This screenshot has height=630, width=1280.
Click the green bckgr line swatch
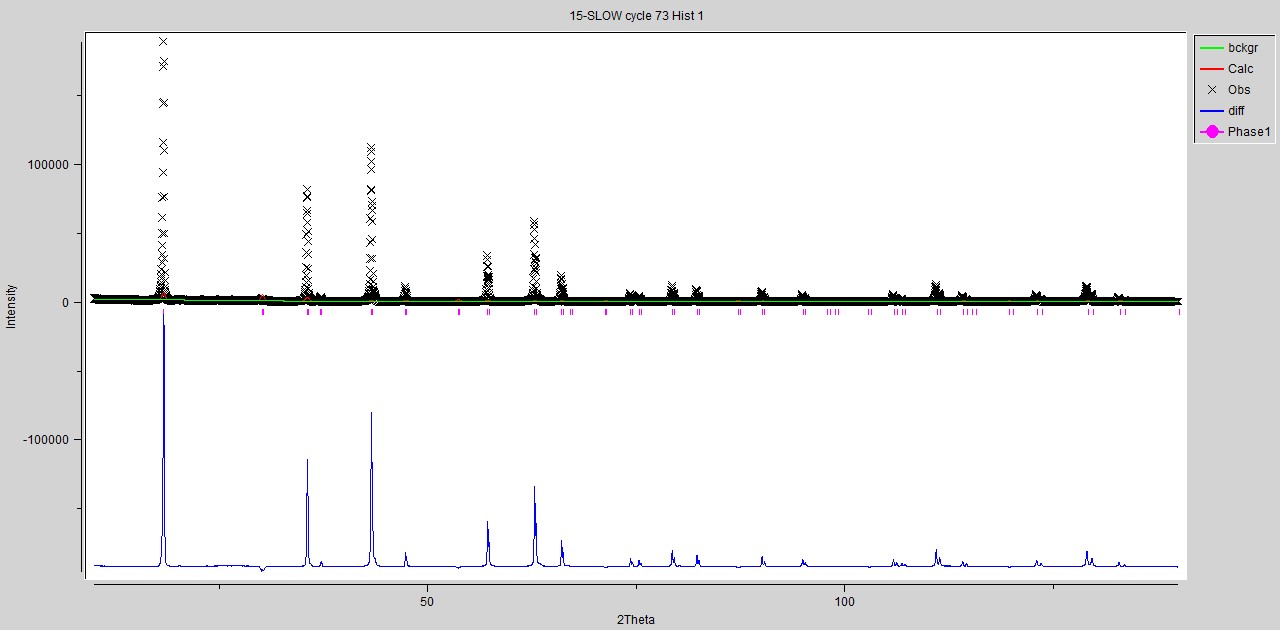pos(1211,48)
